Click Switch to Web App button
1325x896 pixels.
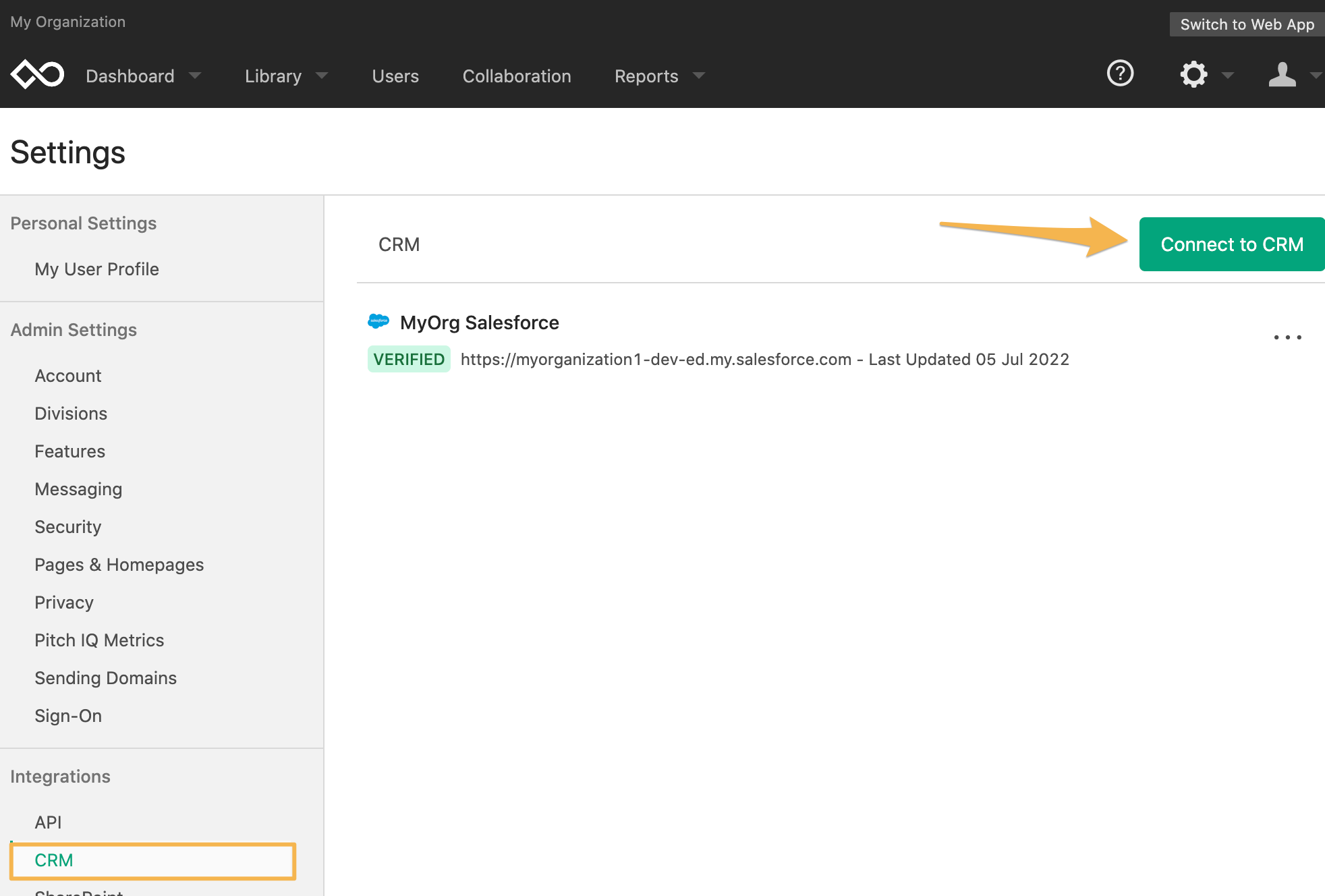1247,24
